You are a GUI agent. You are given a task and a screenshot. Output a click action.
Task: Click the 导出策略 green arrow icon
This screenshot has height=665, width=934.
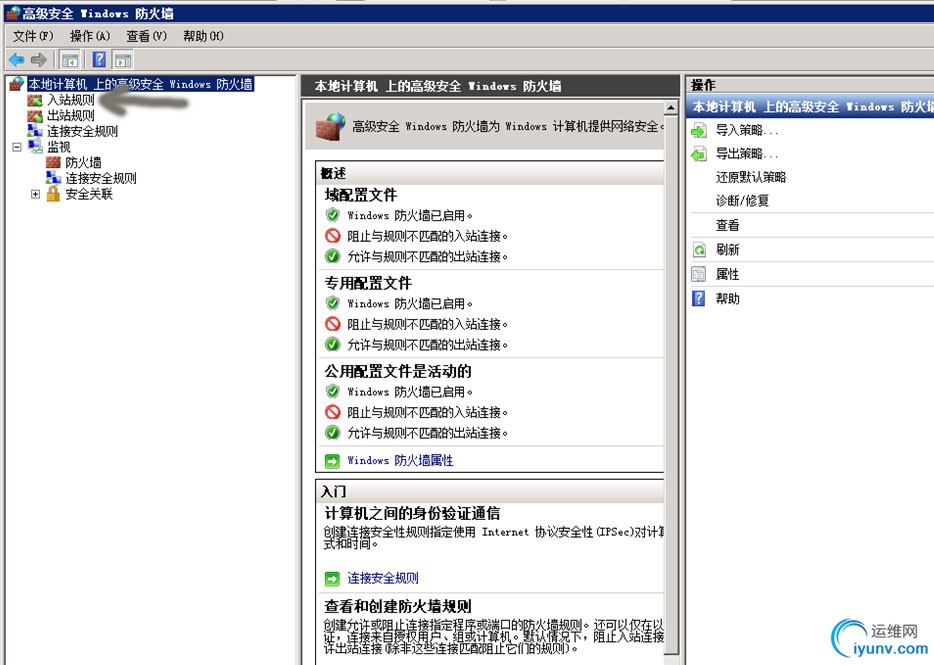699,154
